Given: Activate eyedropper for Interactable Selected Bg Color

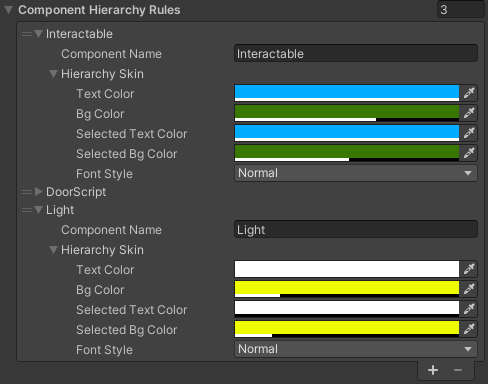Looking at the screenshot, I should pos(469,153).
